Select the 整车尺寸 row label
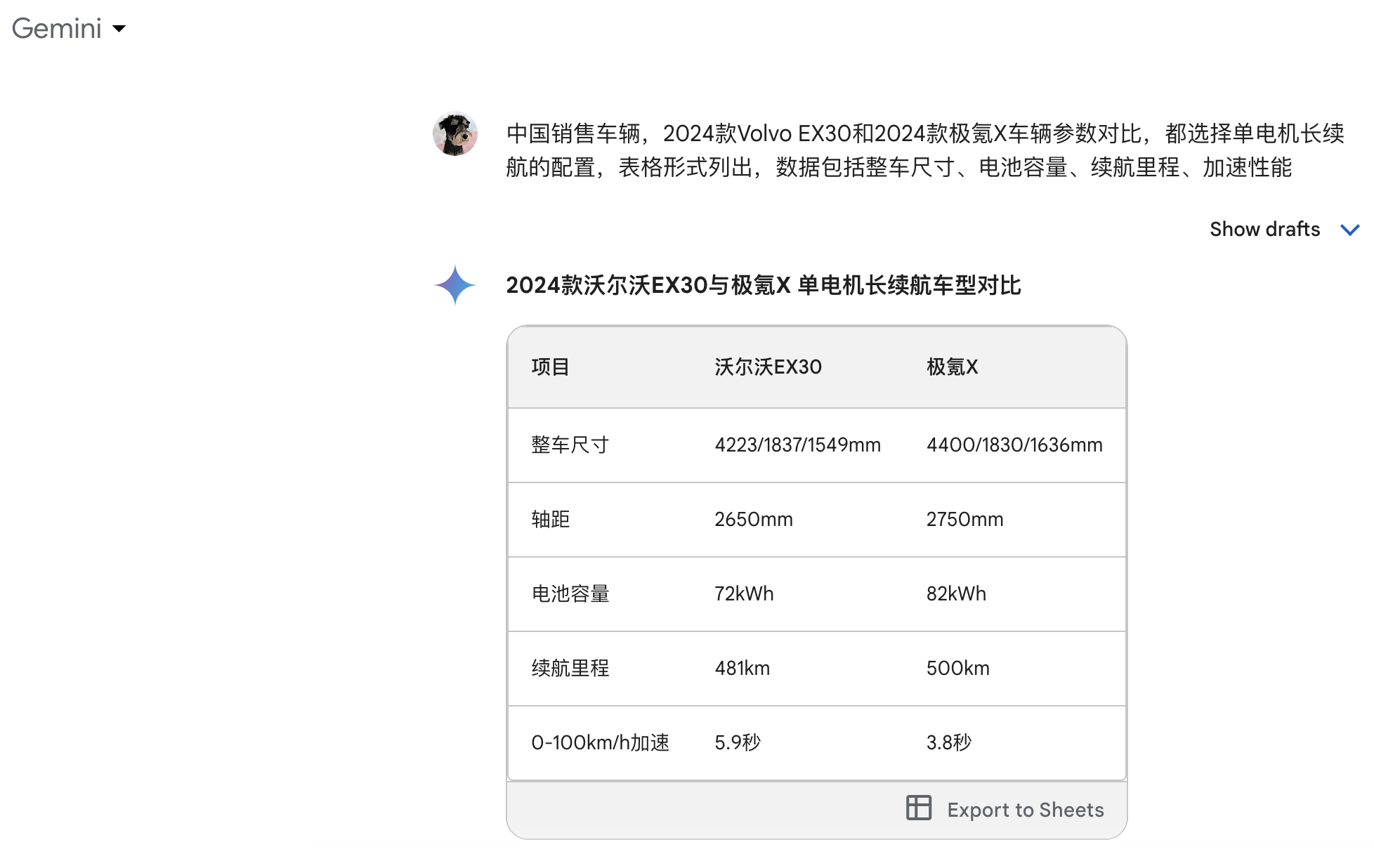This screenshot has width=1374, height=868. (570, 445)
